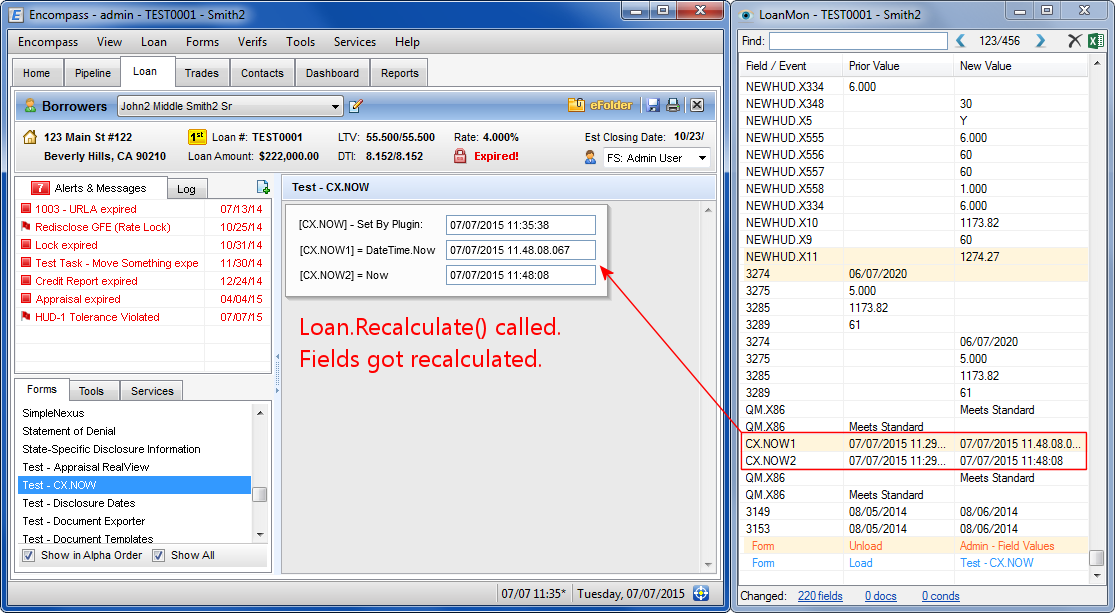Go to previous find result in LoanMon
Screen dimensions: 1115x613
[x=961, y=41]
